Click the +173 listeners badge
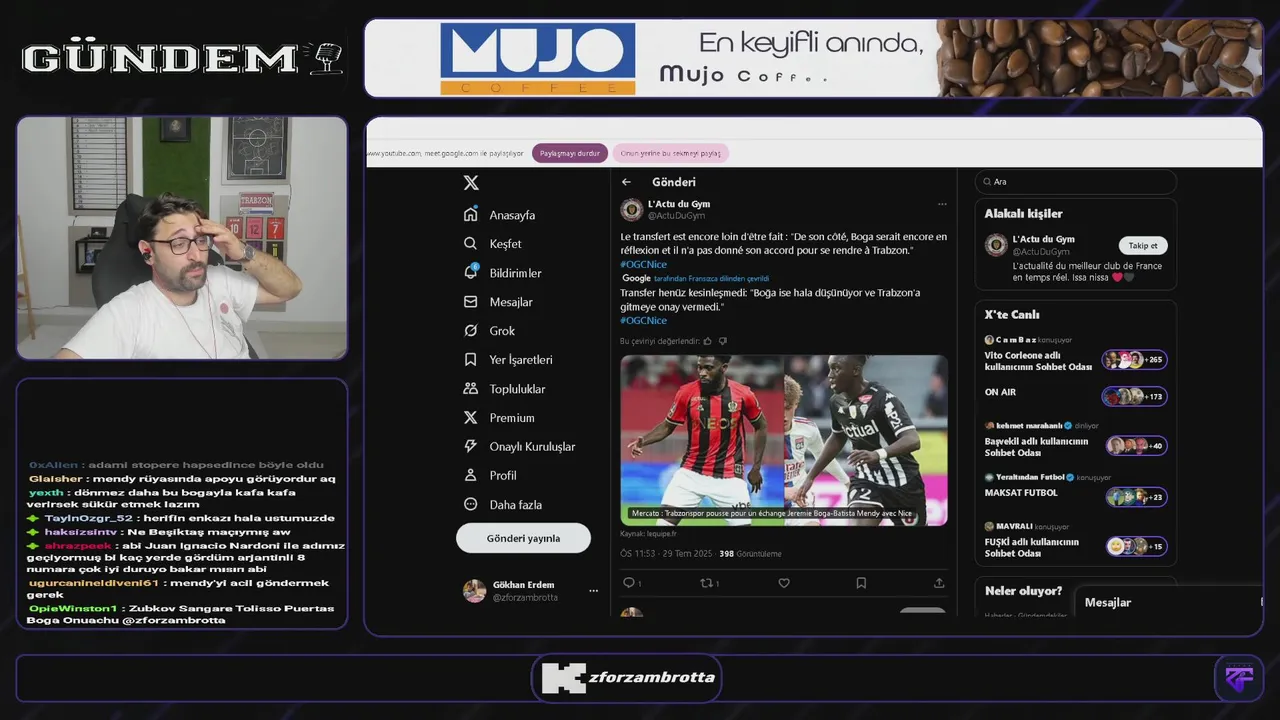 coord(1134,397)
